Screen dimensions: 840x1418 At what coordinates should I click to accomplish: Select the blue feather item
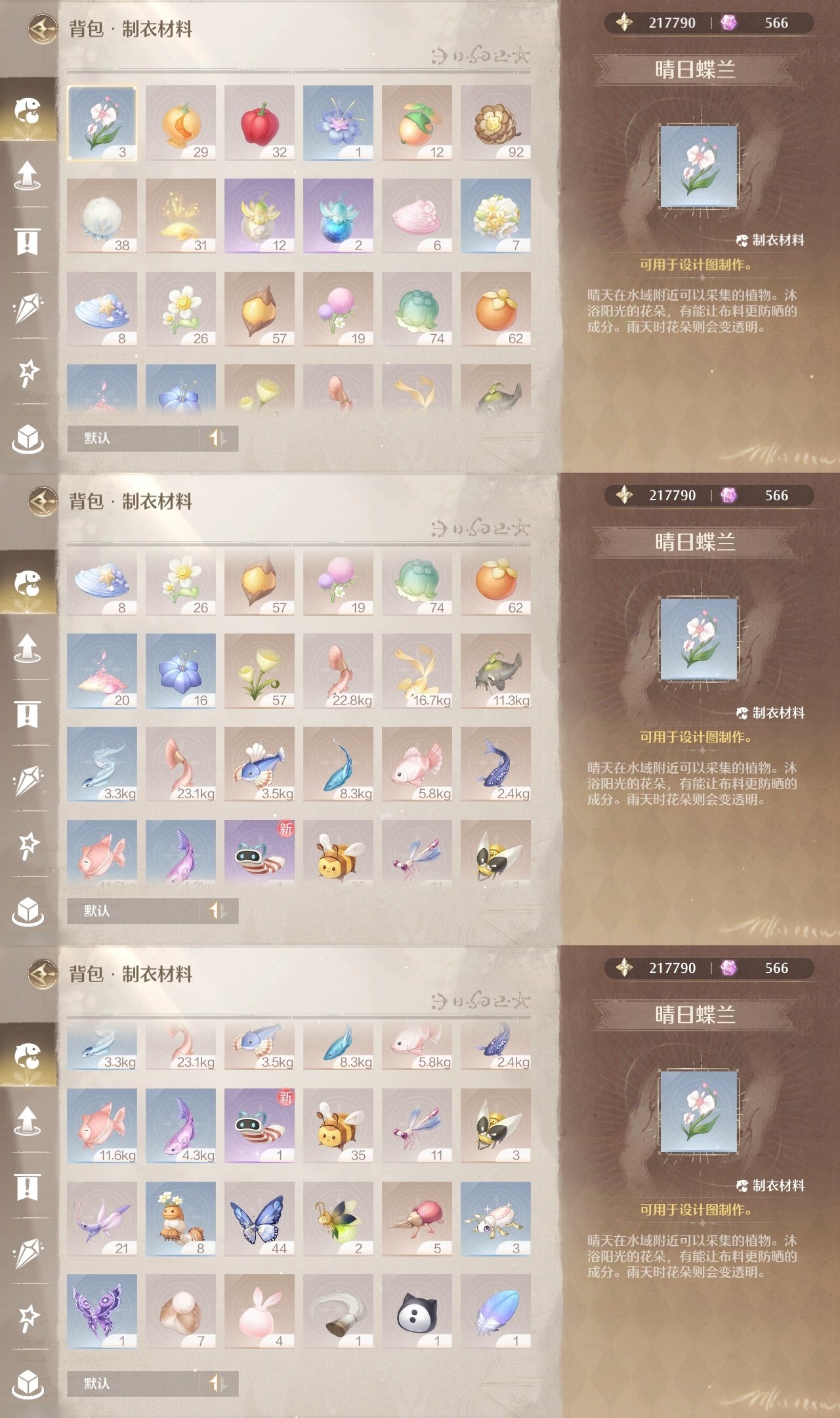(495, 1312)
